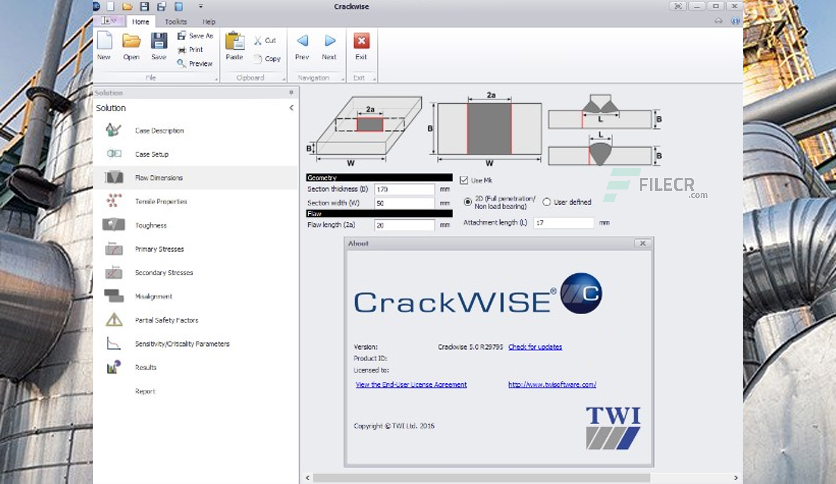The image size is (836, 484).
Task: Click Print in the File group
Action: tap(190, 50)
